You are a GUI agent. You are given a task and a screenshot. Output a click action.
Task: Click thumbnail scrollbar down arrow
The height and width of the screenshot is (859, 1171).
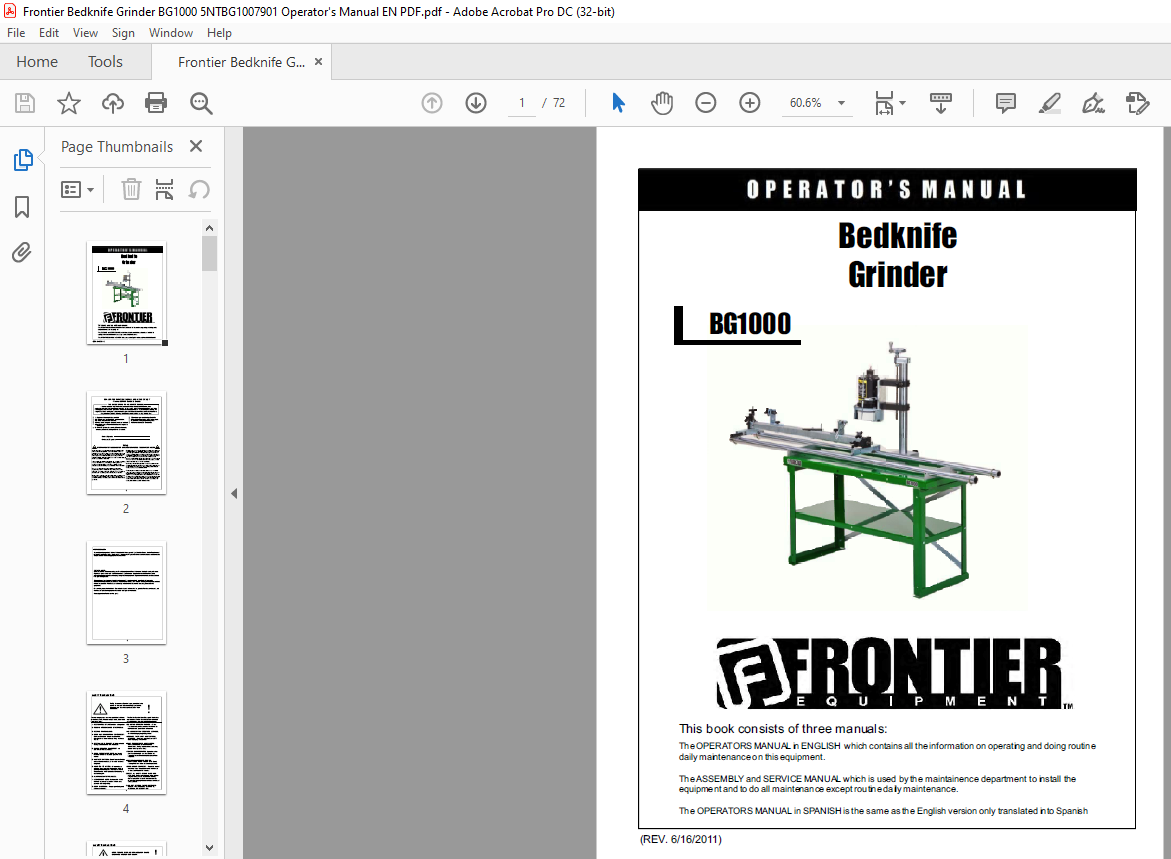pos(209,848)
